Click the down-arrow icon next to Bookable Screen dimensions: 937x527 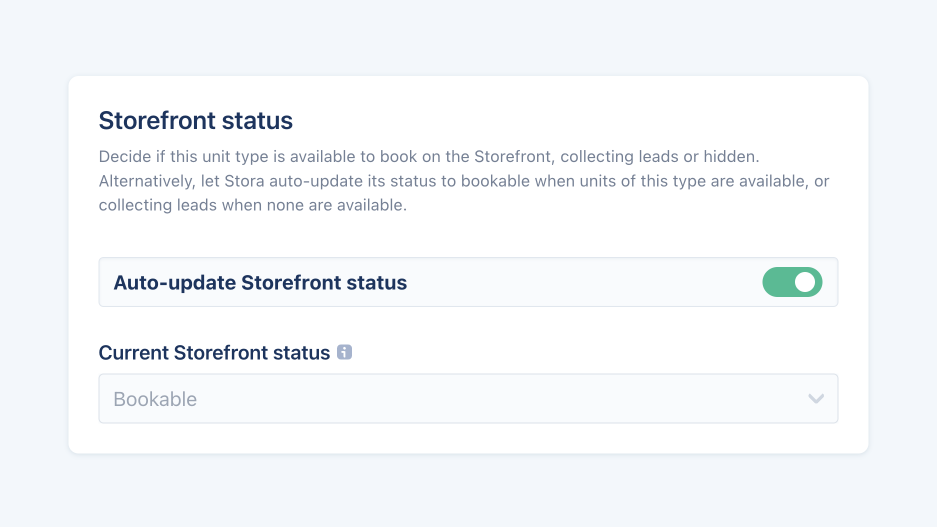click(816, 399)
